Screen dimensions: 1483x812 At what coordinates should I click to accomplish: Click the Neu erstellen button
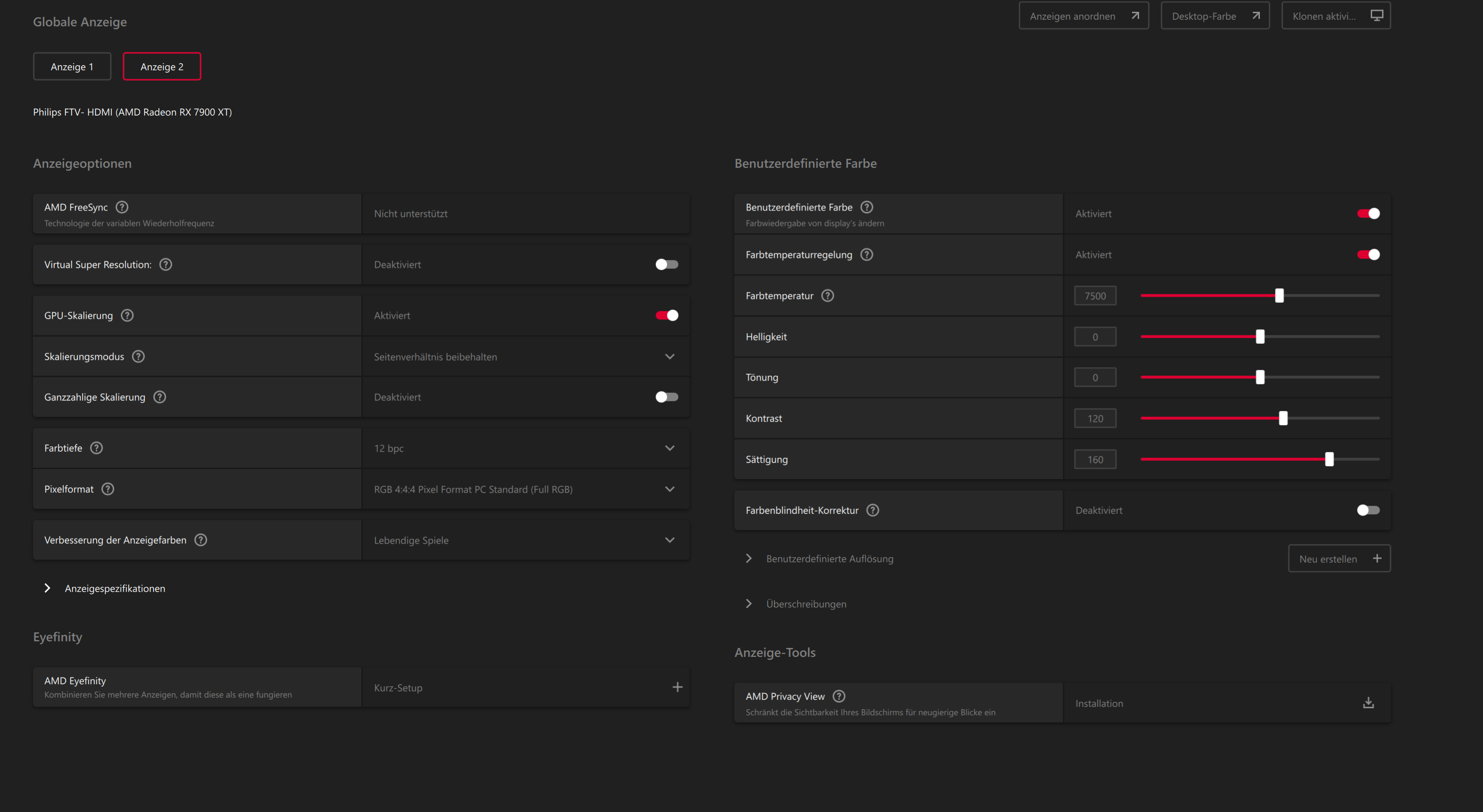coord(1339,559)
